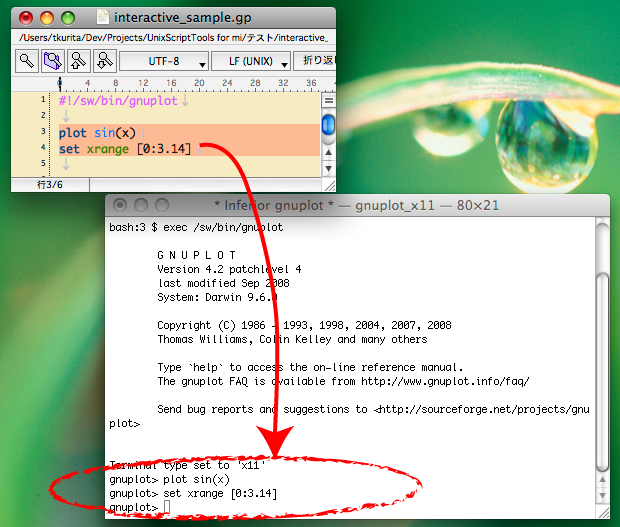620x527 pixels.
Task: Open the UTF-8 encoding dropdown
Action: click(x=163, y=61)
